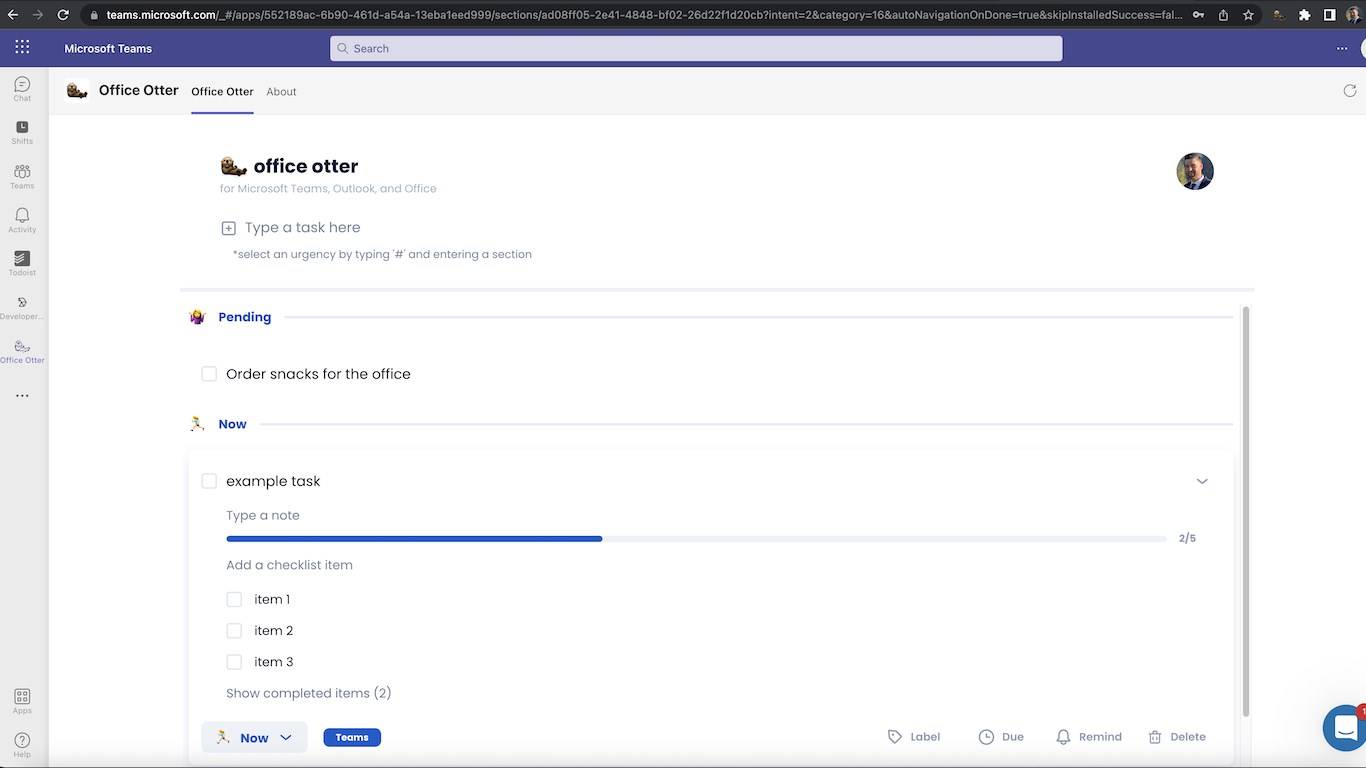Viewport: 1366px width, 768px height.
Task: Click the Teams label badge
Action: click(352, 737)
